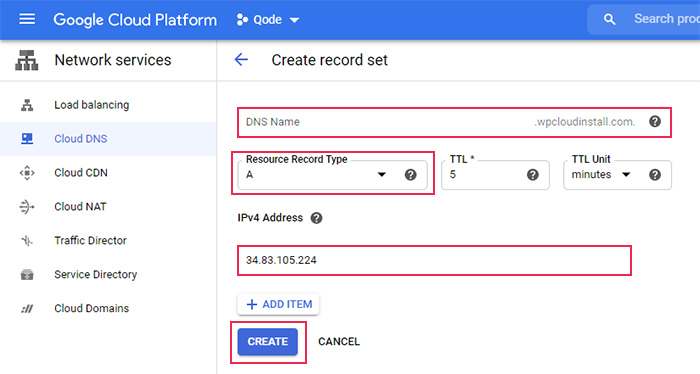
Task: Open help for TTL Unit
Action: tap(655, 175)
